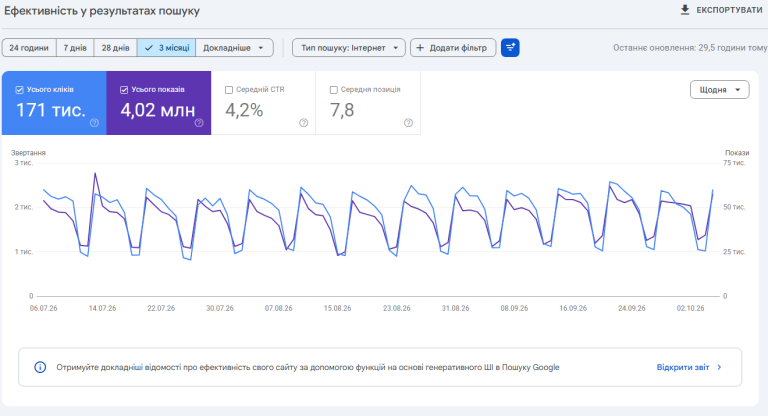The width and height of the screenshot is (768, 416).
Task: Click the 02.10.26 date label on chart axis
Action: pos(691,308)
